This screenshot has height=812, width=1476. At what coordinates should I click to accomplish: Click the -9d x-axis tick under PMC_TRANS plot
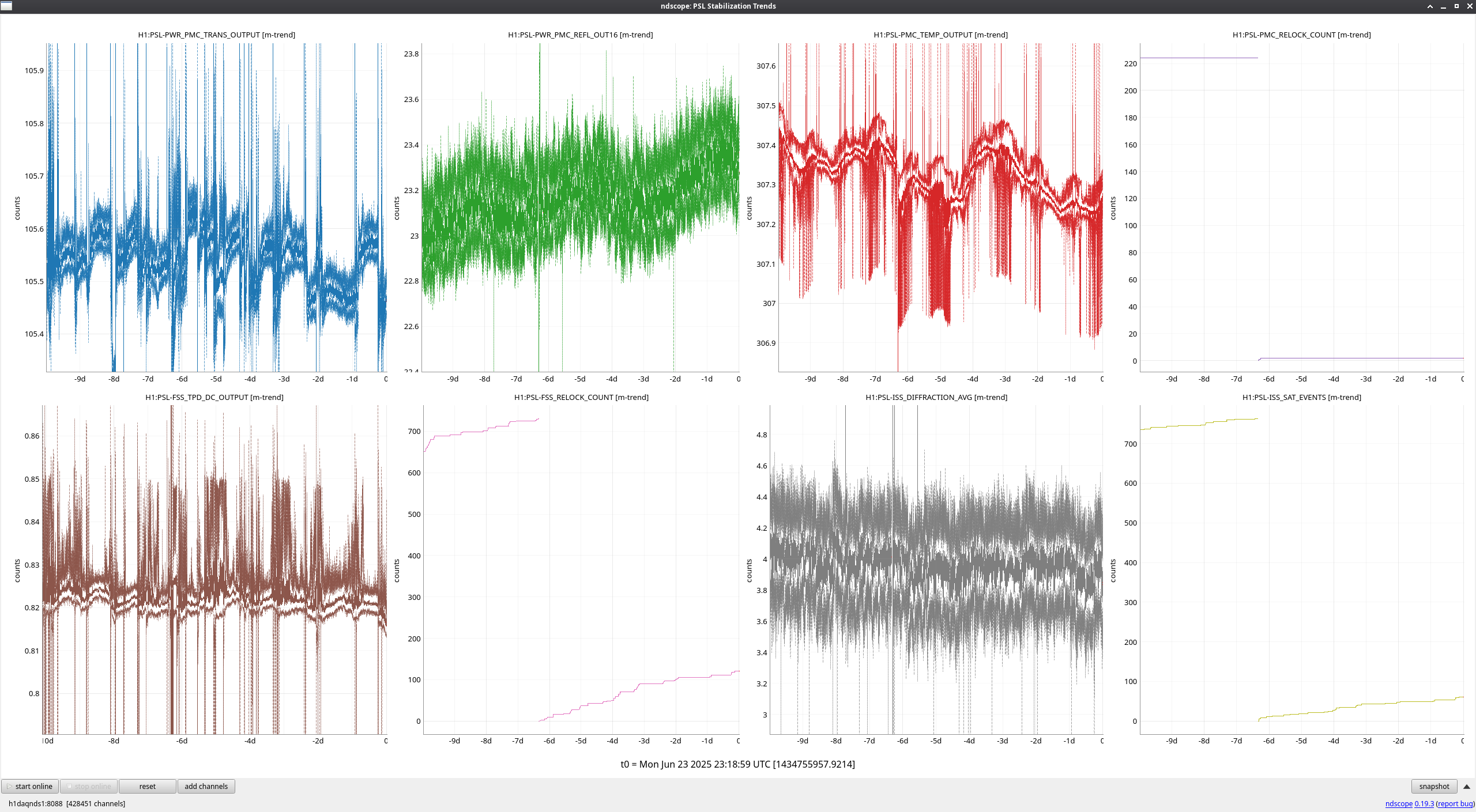click(x=80, y=379)
